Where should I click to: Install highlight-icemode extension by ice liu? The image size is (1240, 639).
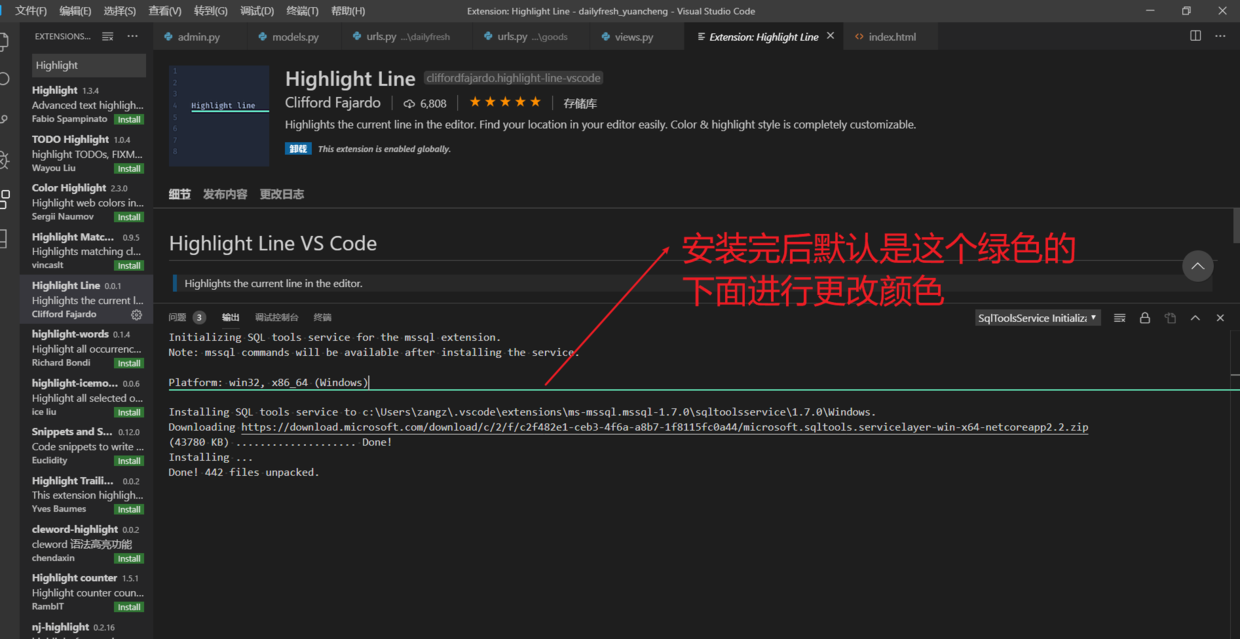tap(129, 412)
